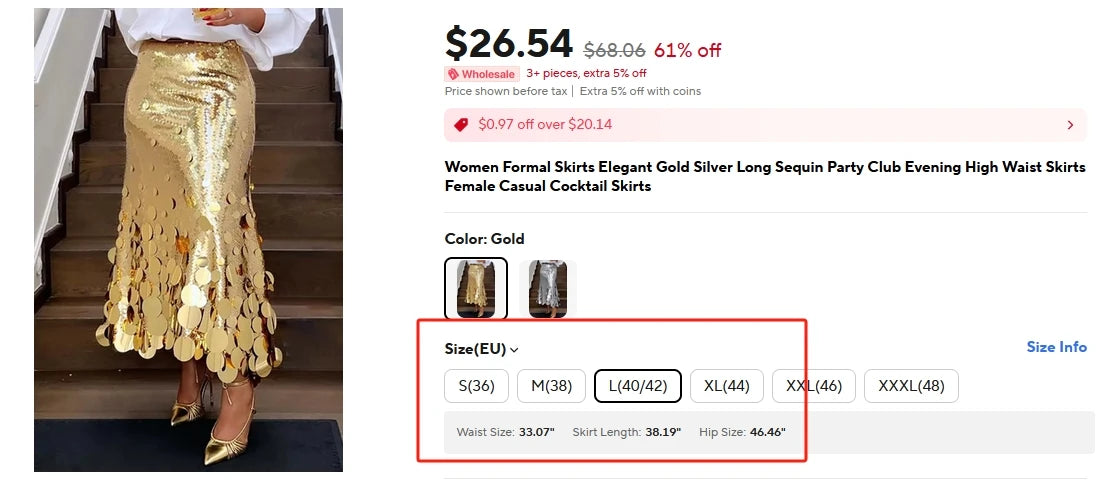Click the "Price shown before tax" note
The height and width of the screenshot is (490, 1110).
point(506,91)
